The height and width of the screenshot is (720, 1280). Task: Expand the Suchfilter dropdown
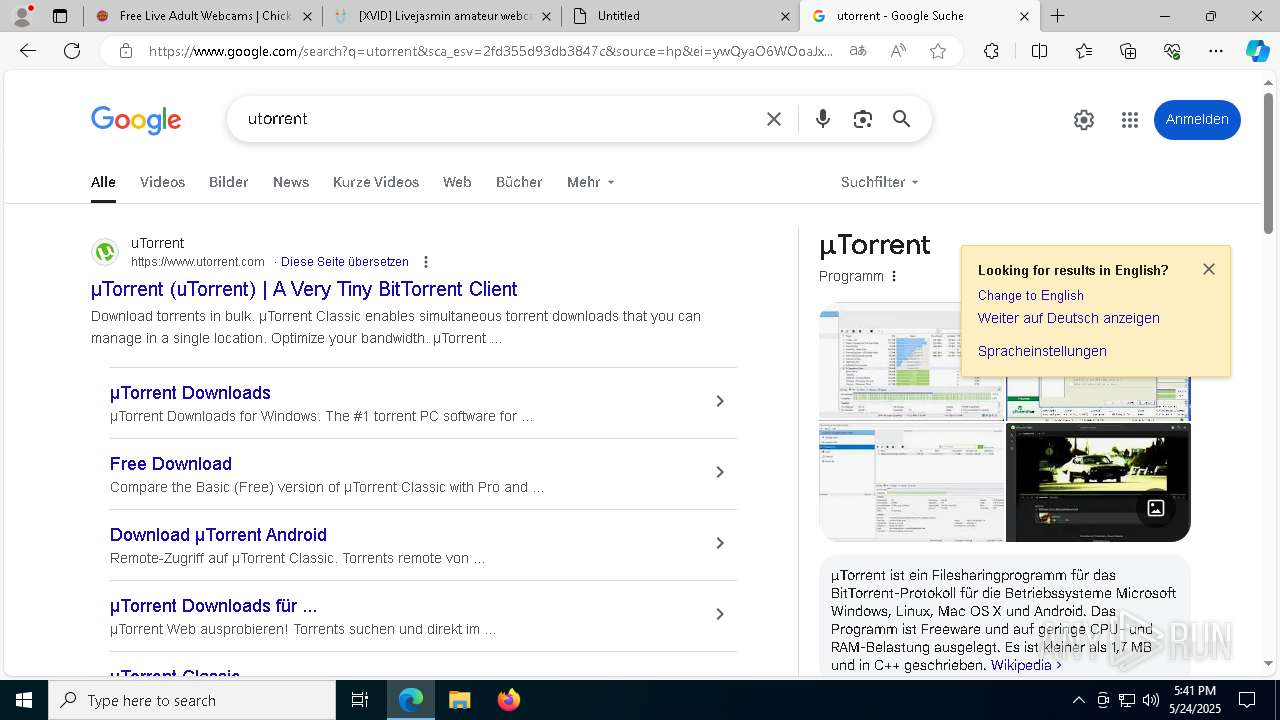[880, 182]
